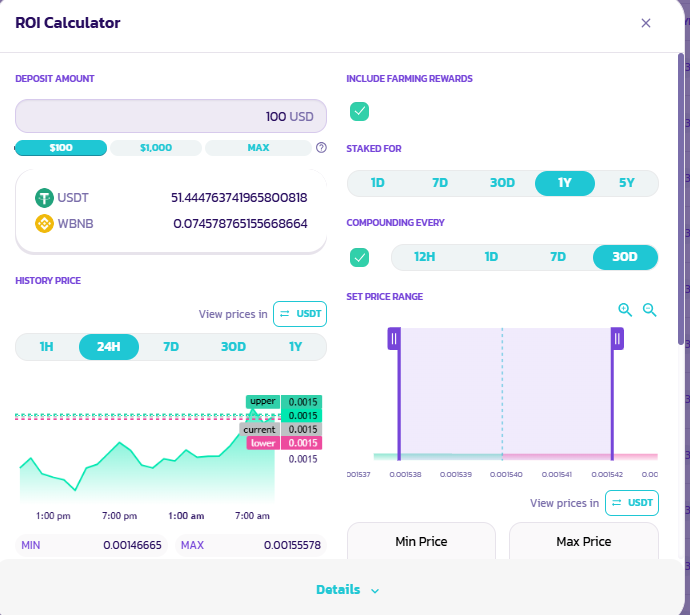Select 12H compounding interval

424,257
